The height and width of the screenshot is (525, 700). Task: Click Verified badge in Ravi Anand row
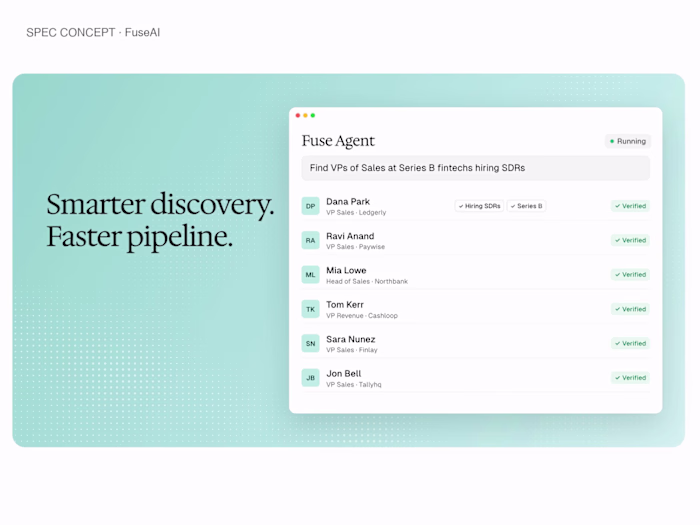[x=630, y=240]
